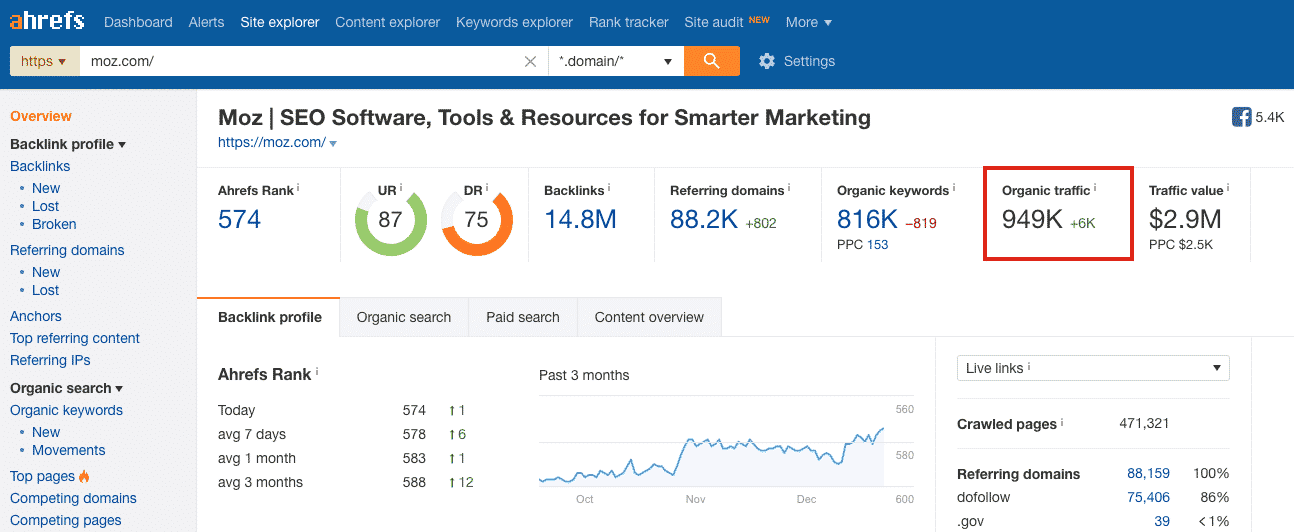Image resolution: width=1294 pixels, height=532 pixels.
Task: Switch to the Content overview tab
Action: tap(649, 317)
